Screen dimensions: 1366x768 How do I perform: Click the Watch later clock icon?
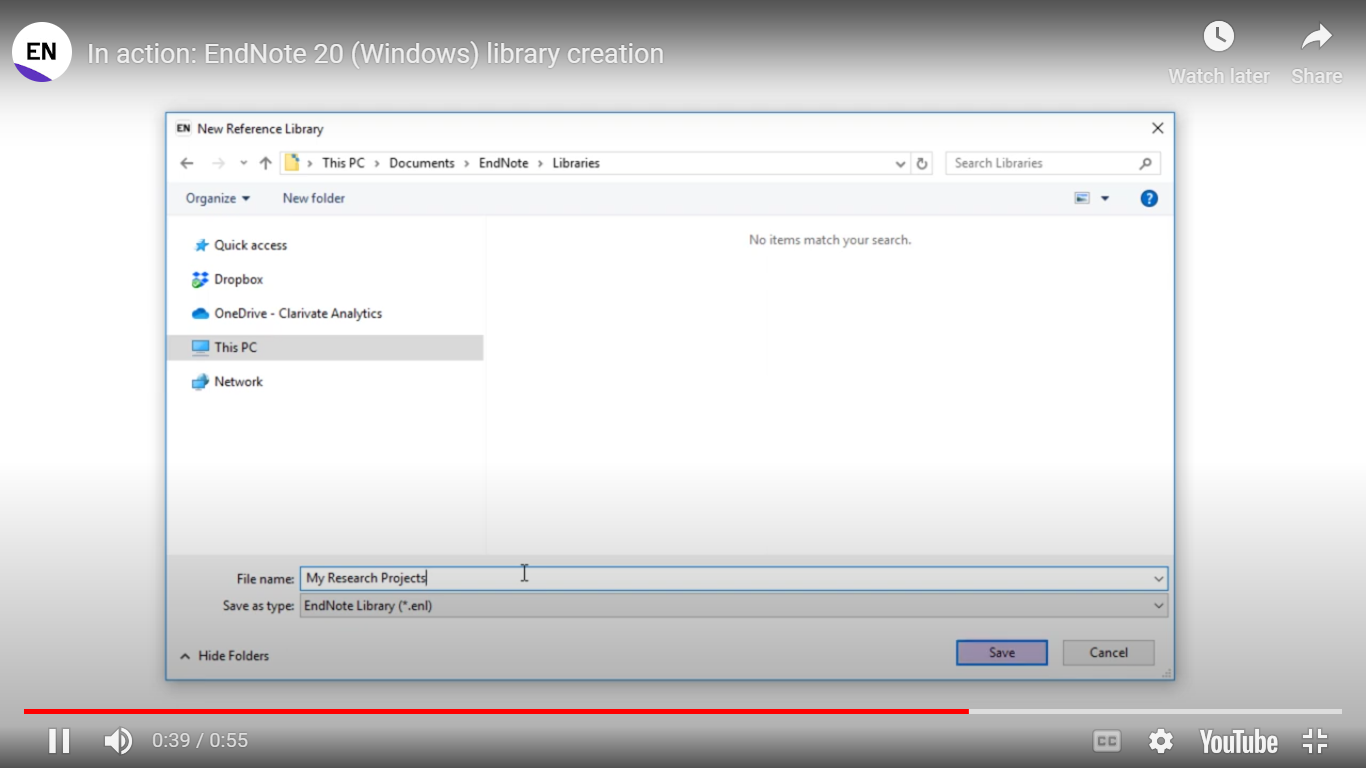pyautogui.click(x=1218, y=37)
